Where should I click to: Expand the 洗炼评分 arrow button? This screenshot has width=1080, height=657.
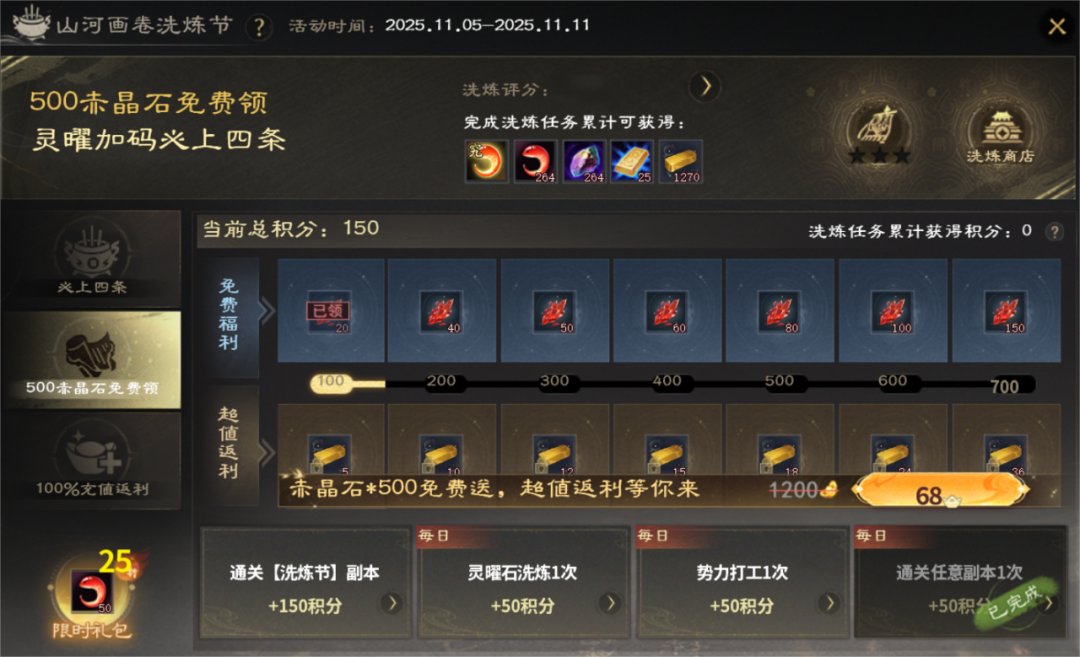pos(705,87)
